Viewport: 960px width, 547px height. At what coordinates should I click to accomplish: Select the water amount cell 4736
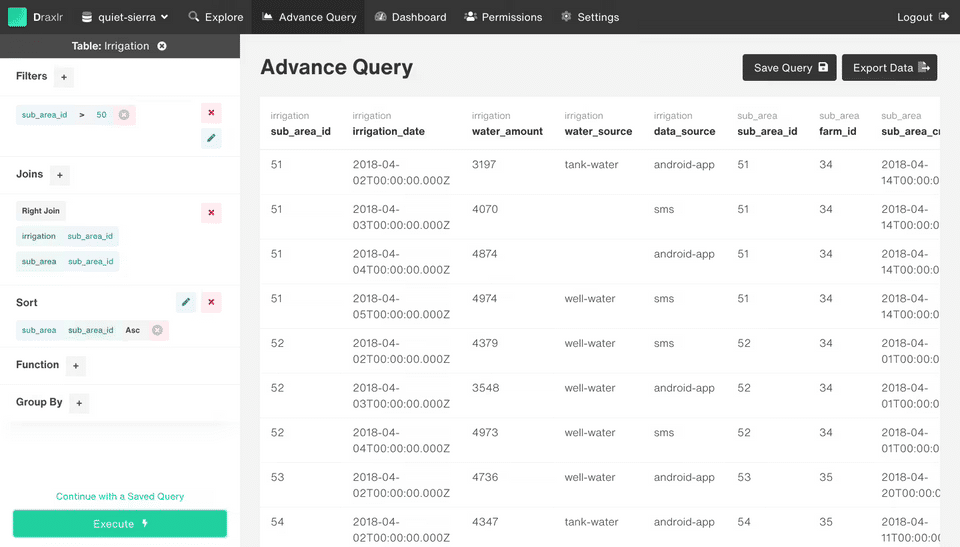click(x=485, y=477)
